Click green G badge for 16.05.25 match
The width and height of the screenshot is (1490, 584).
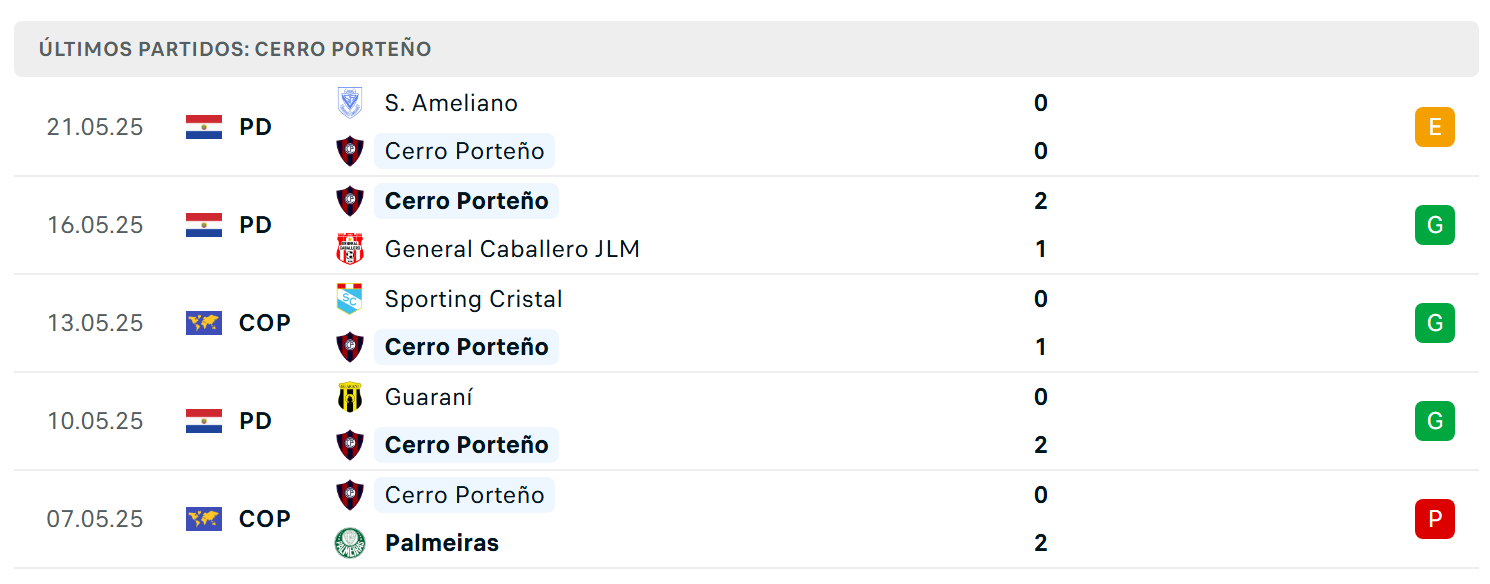(1435, 225)
